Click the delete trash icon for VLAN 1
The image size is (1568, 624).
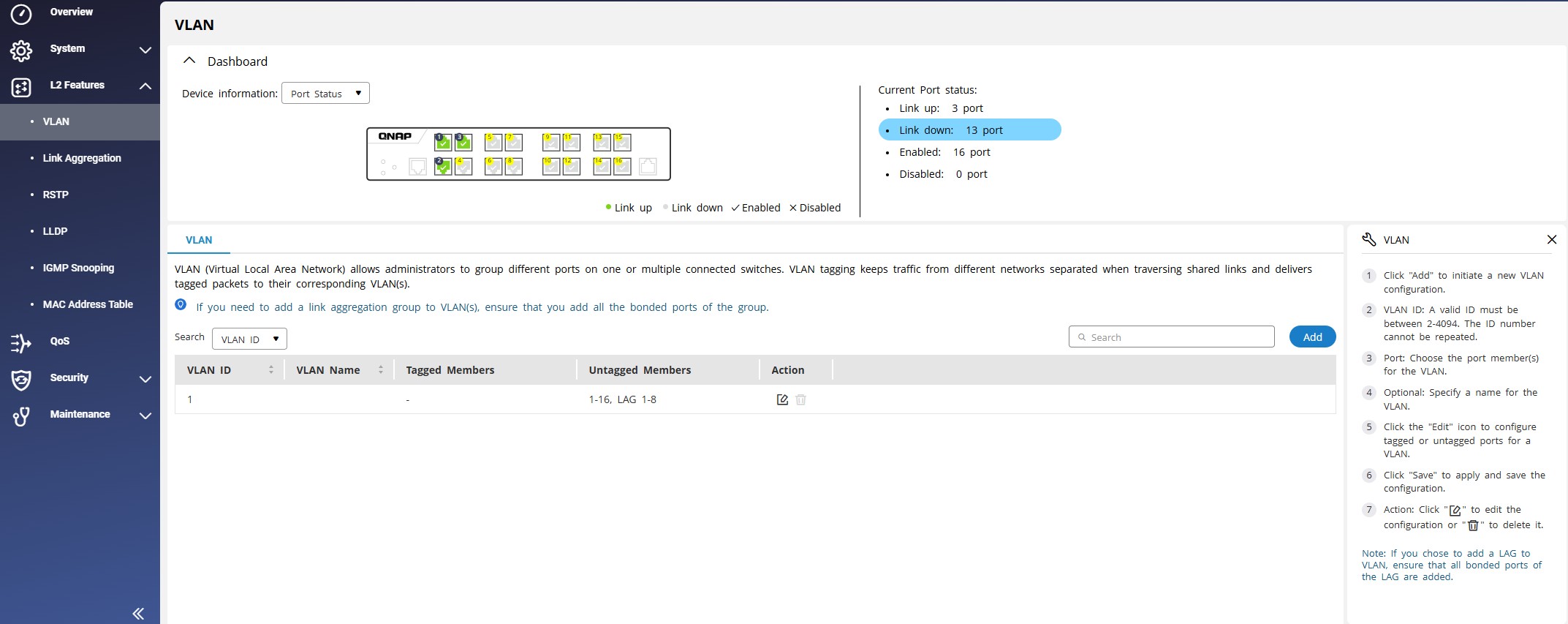point(801,399)
